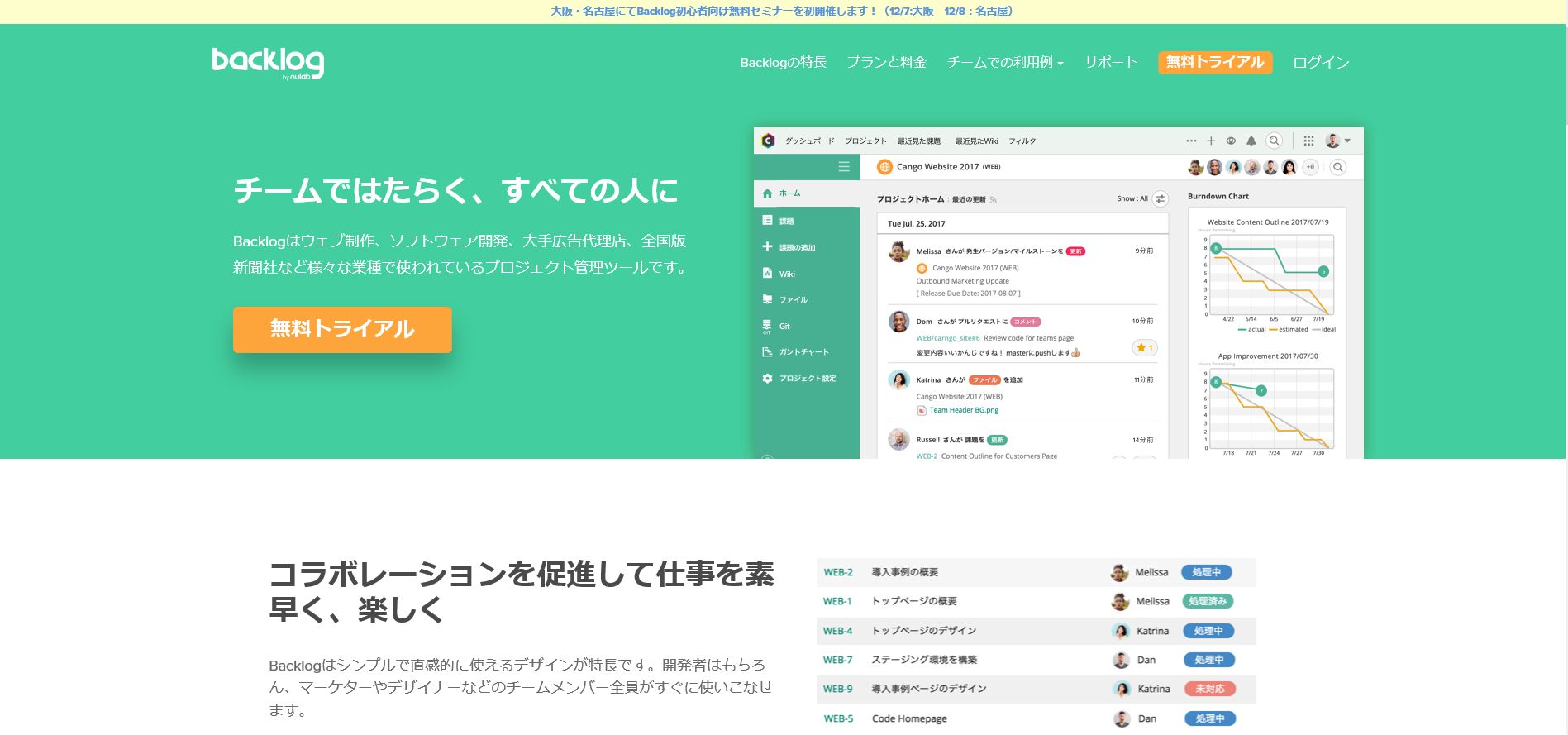Click the RSS feed icon beside 最近の更新
Screen dimensions: 1568x735
click(x=994, y=200)
